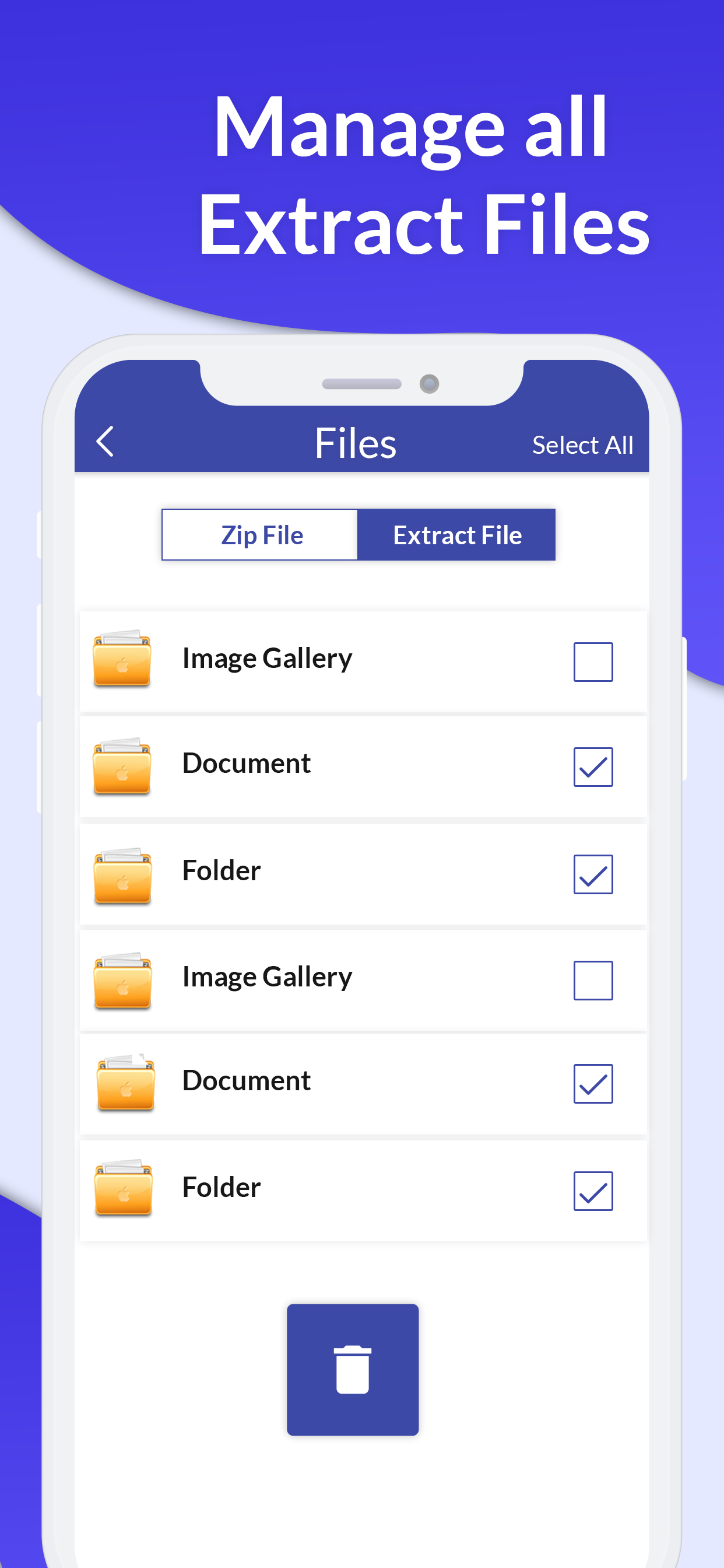Click the second Image Gallery folder icon
This screenshot has height=1568, width=724.
121,979
